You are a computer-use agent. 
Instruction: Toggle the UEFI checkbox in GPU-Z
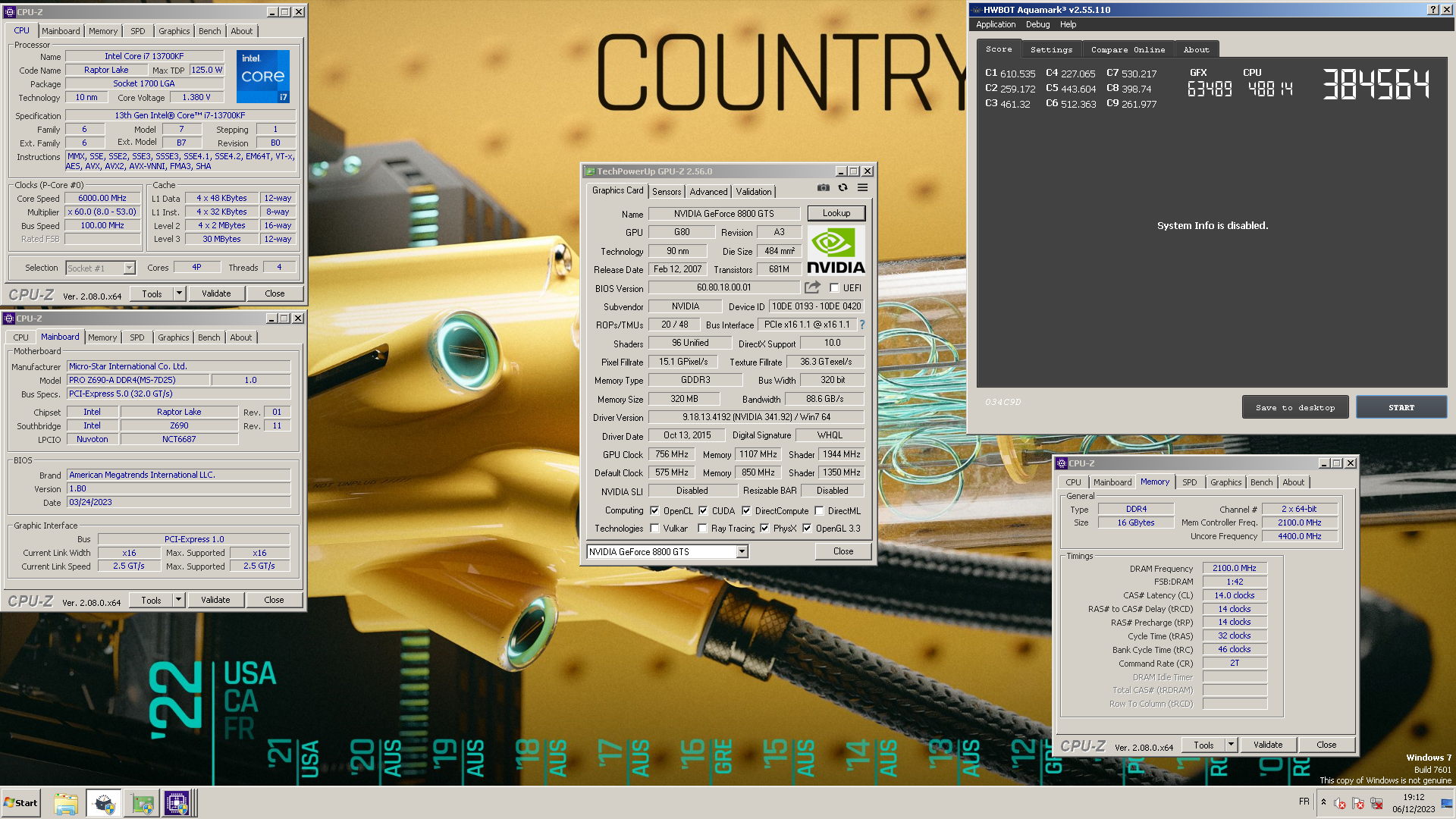(x=834, y=288)
